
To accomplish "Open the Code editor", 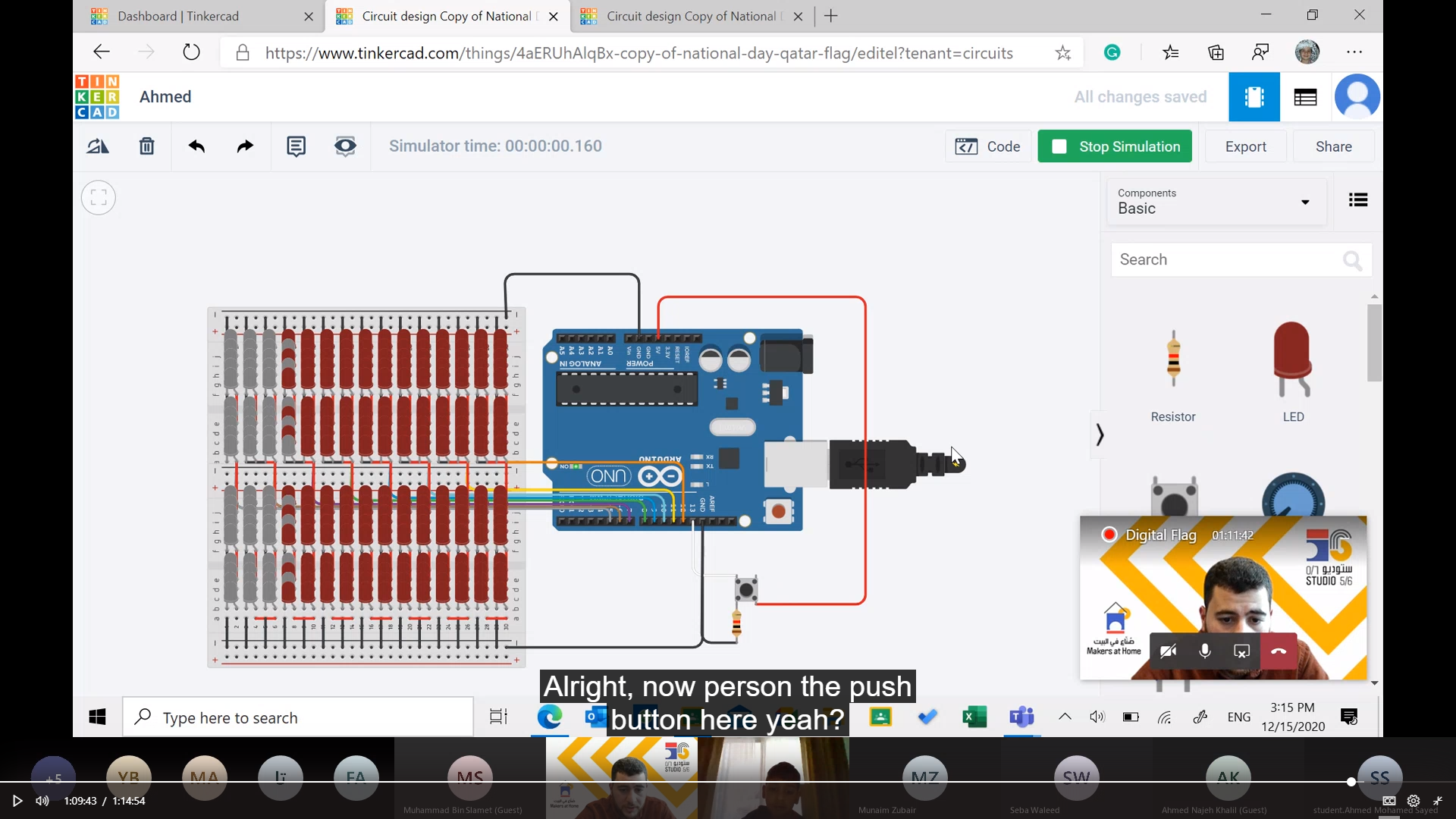I will [987, 146].
